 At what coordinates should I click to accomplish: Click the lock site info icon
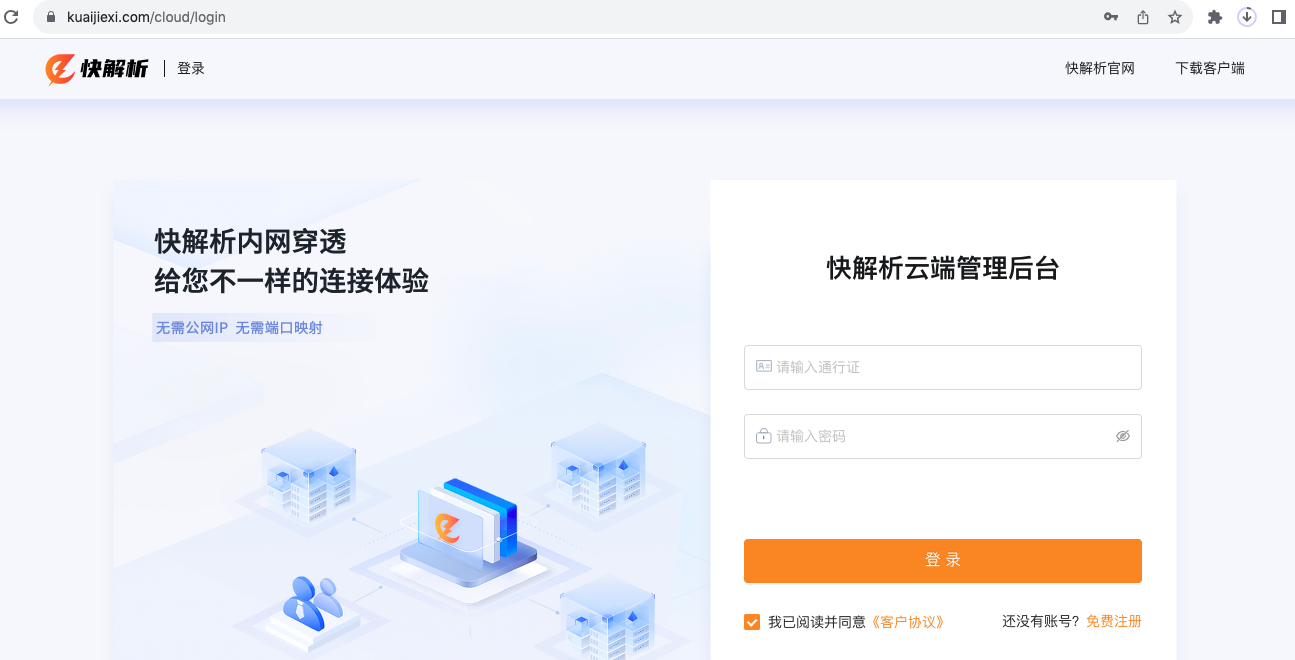click(51, 17)
